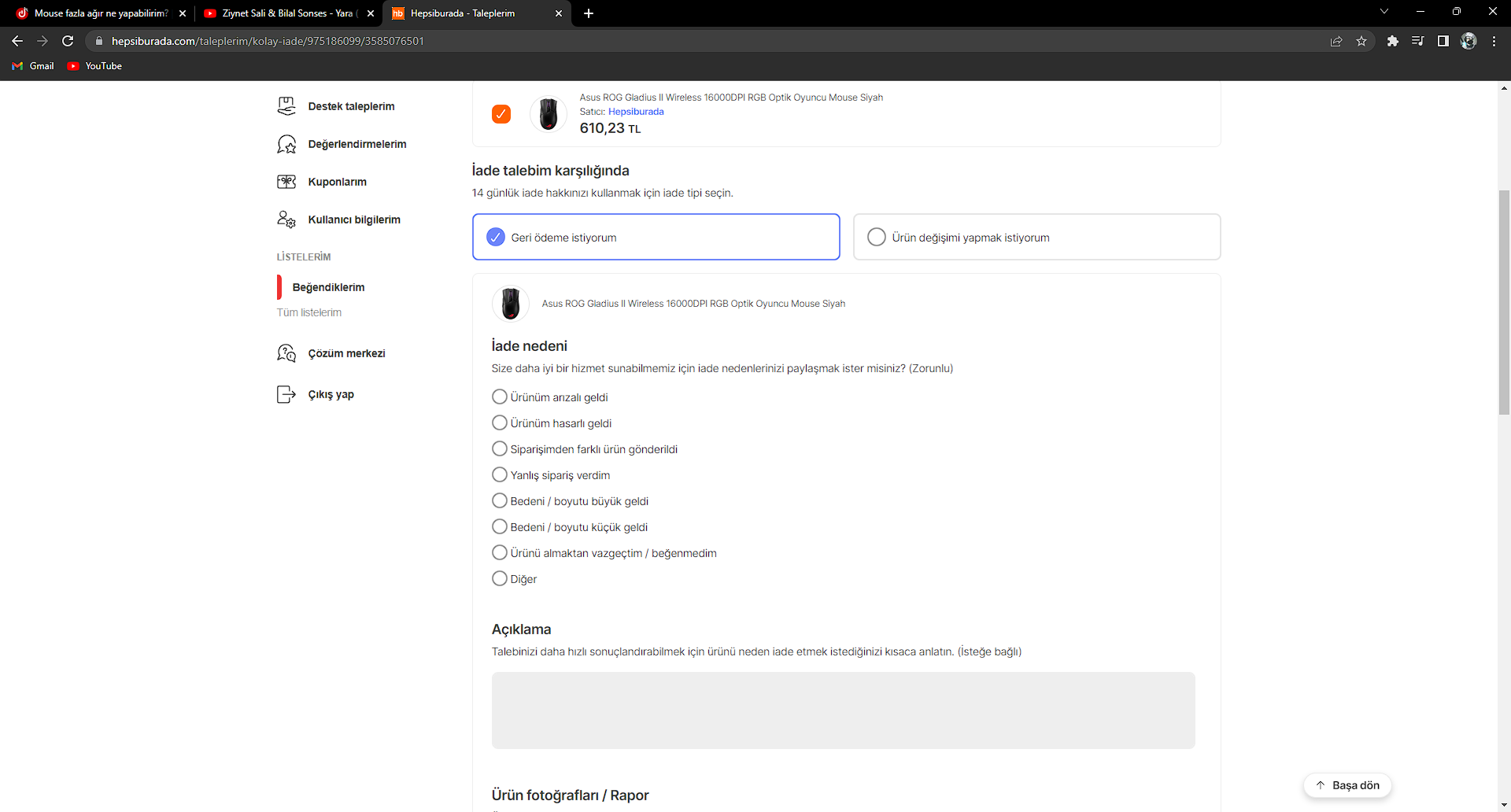Open the Chrome three-dot menu
Screen dimensions: 1511x812
[x=1494, y=41]
